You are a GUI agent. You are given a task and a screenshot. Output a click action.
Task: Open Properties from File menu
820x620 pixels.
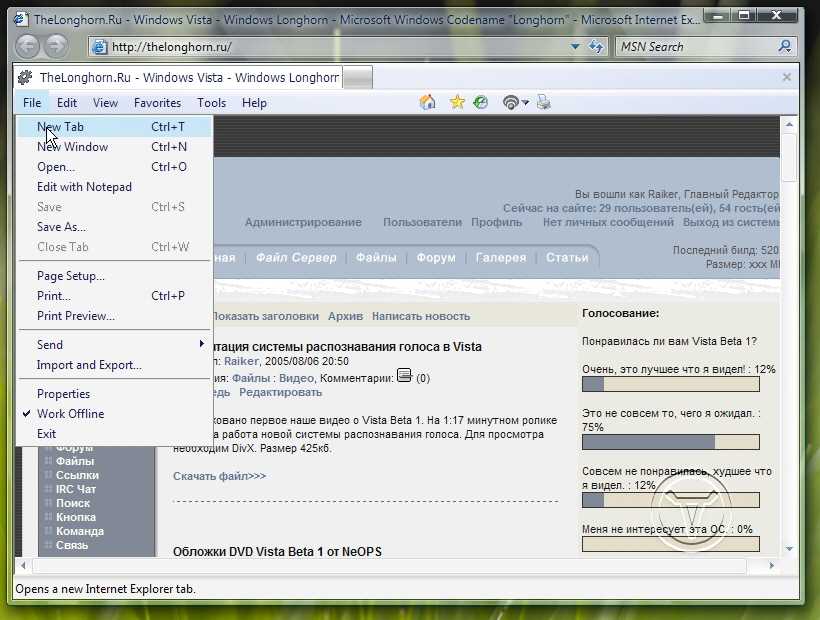click(115, 394)
